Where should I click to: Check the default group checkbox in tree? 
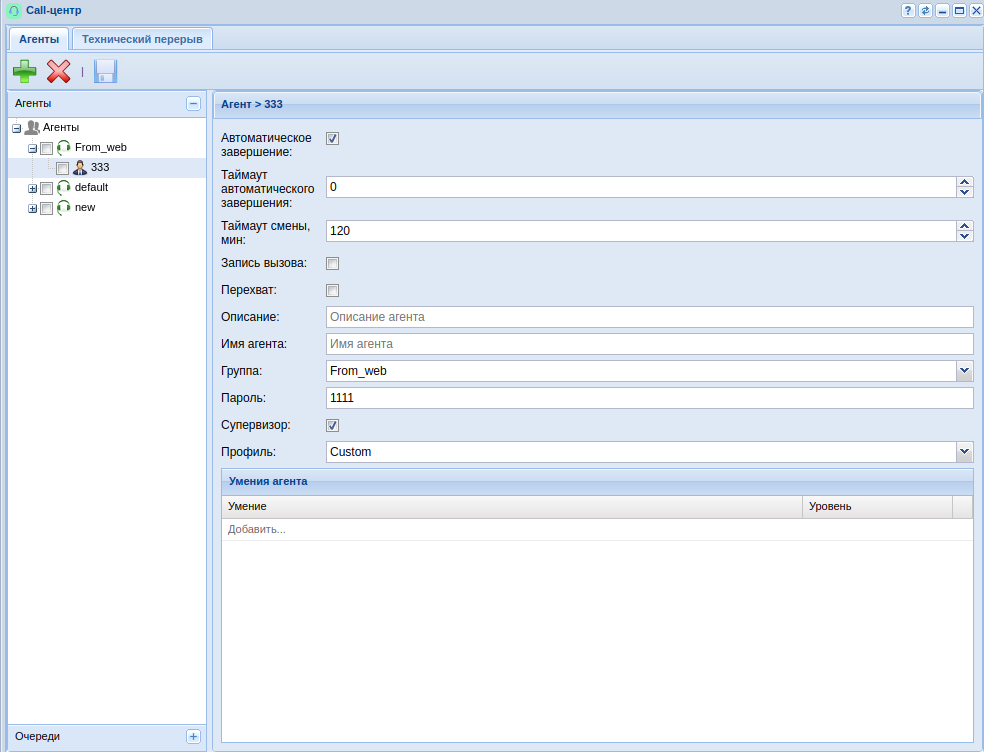[x=46, y=189]
